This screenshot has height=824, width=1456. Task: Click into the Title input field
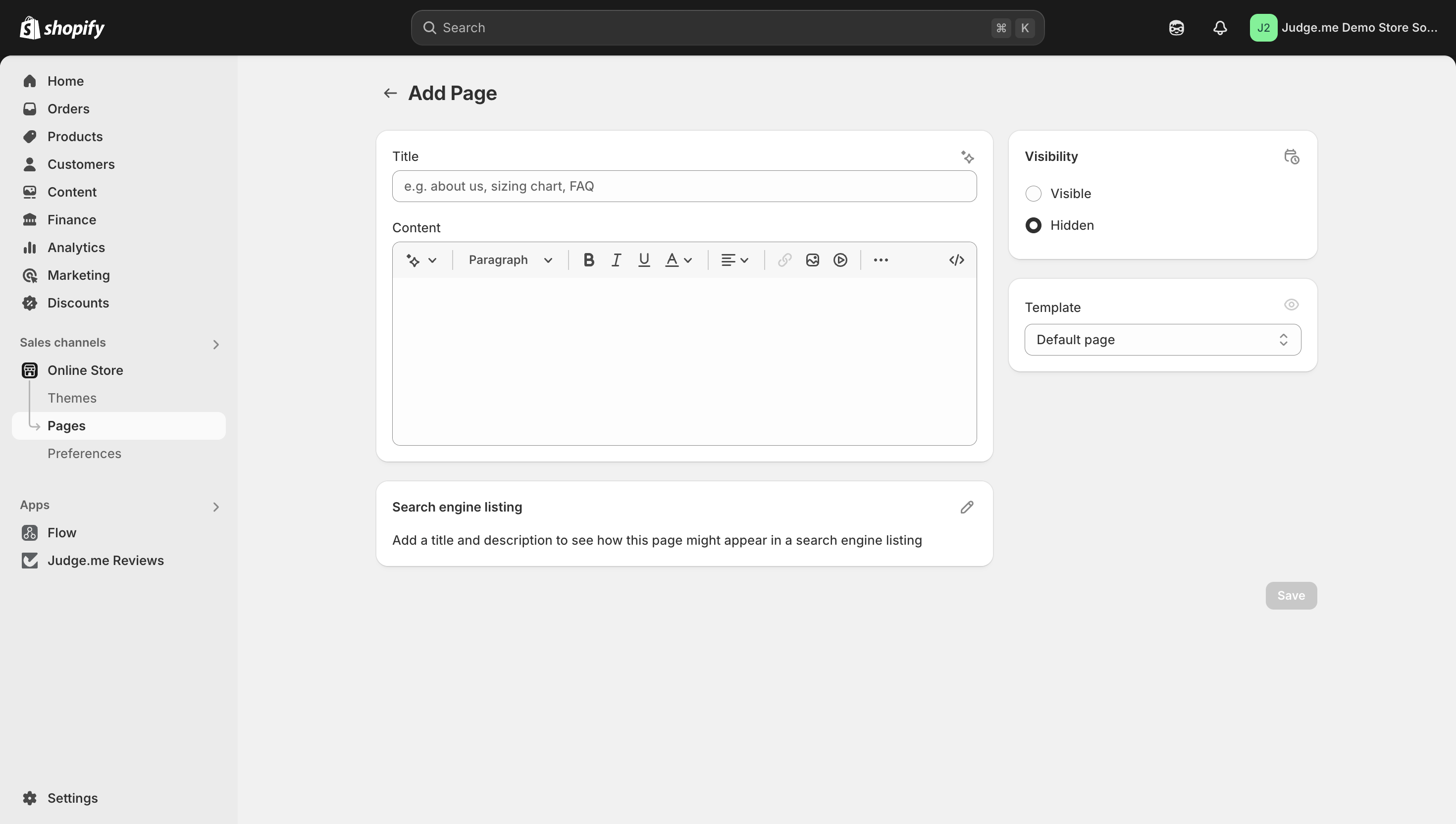684,186
